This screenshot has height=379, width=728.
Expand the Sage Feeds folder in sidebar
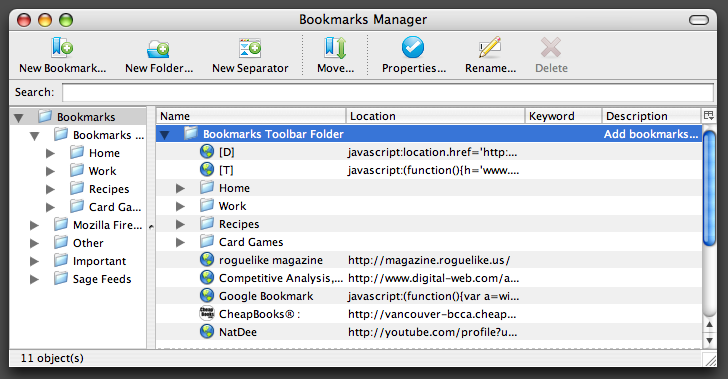tap(34, 280)
